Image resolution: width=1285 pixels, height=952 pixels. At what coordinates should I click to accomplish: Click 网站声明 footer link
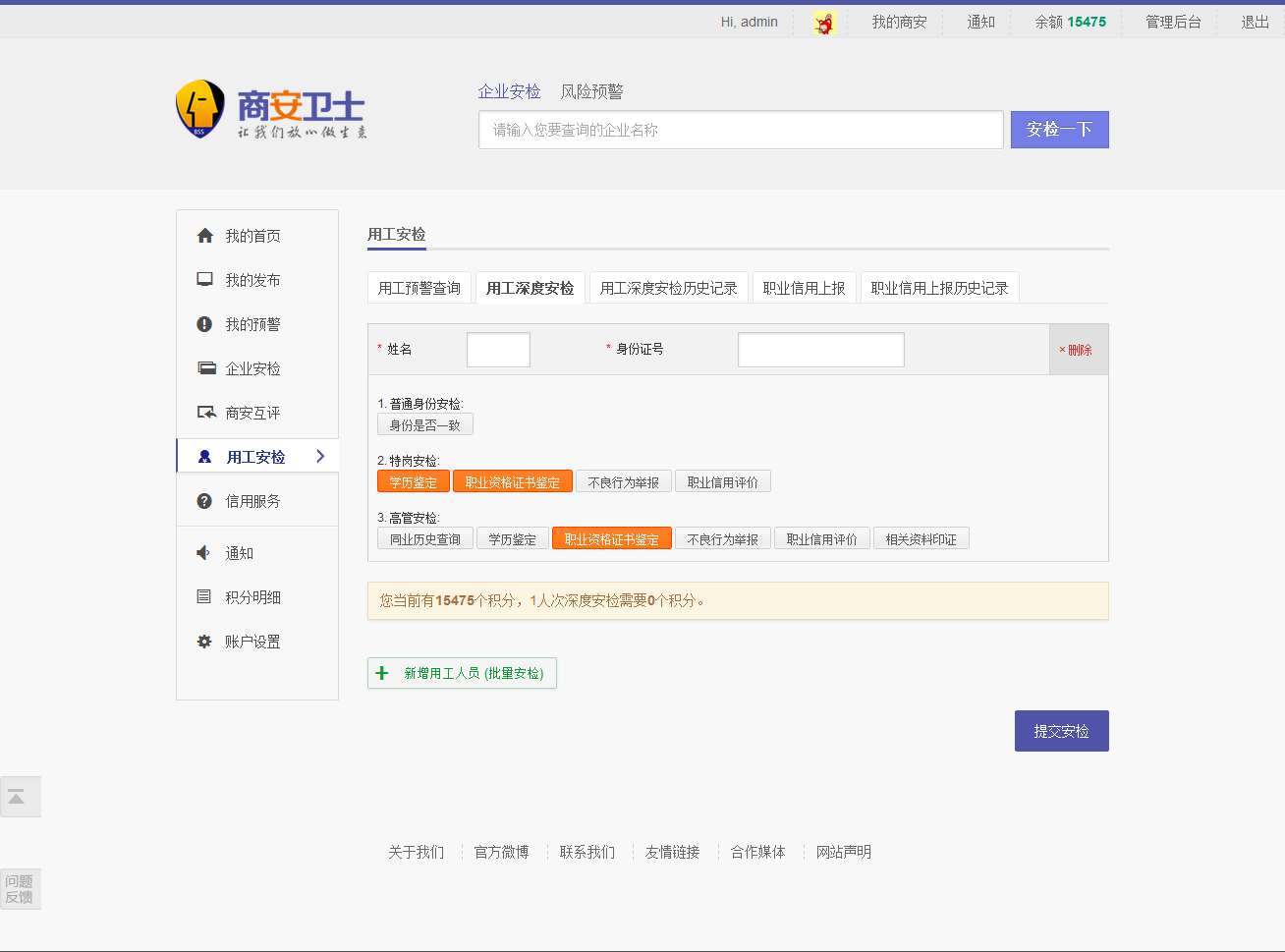pos(843,852)
